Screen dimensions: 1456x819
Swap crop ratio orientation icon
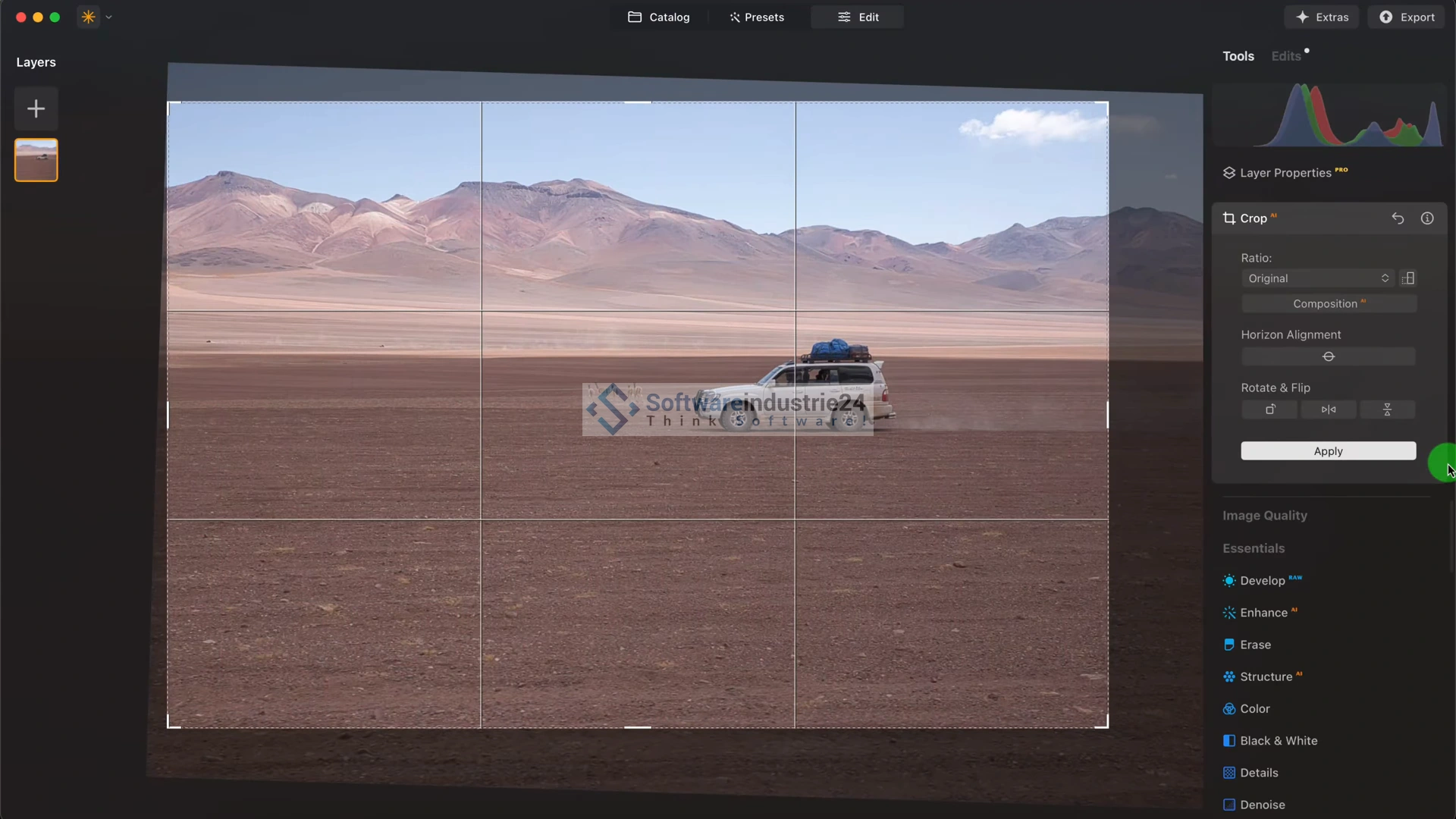coord(1408,278)
